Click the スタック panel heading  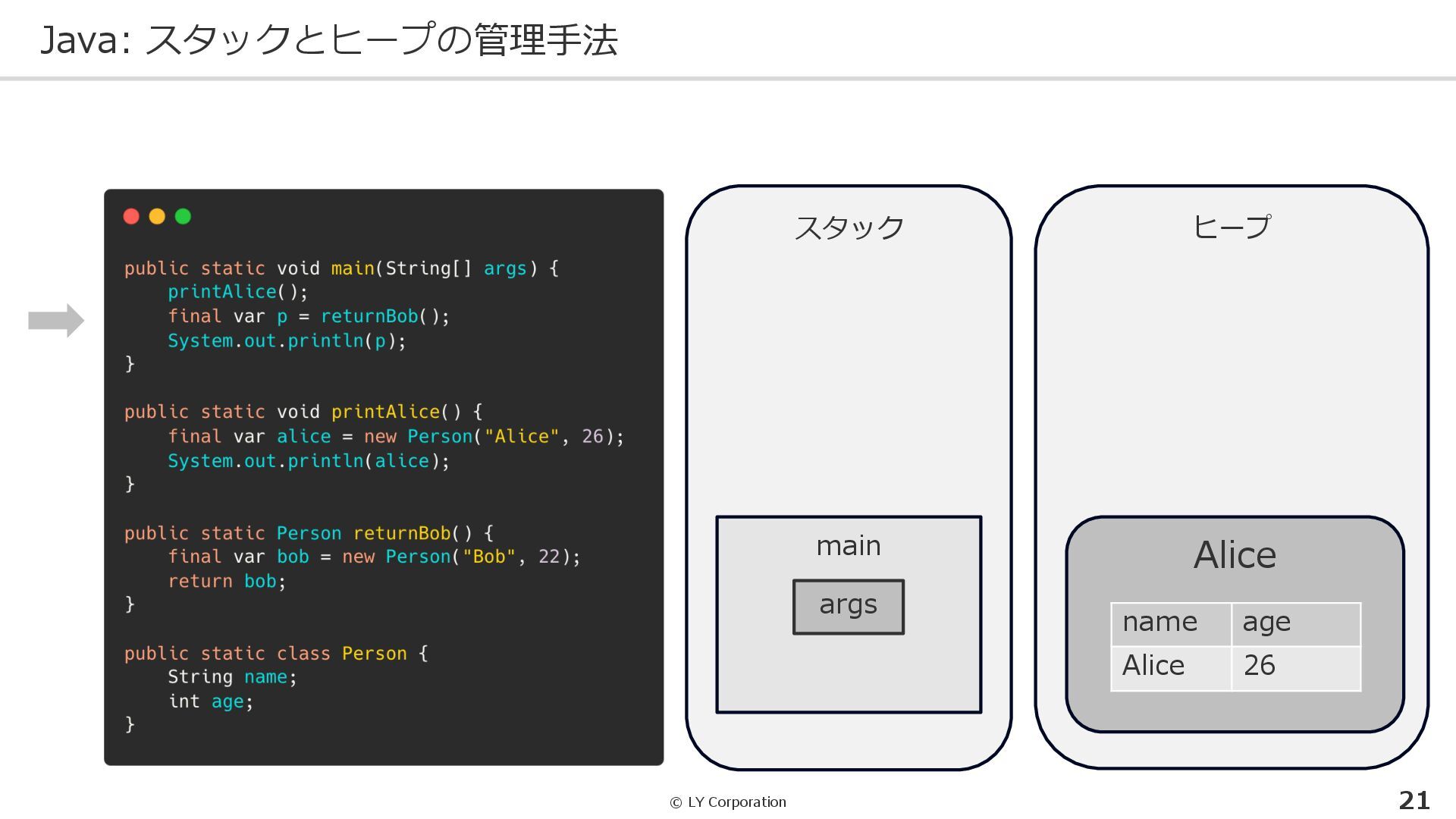click(849, 227)
